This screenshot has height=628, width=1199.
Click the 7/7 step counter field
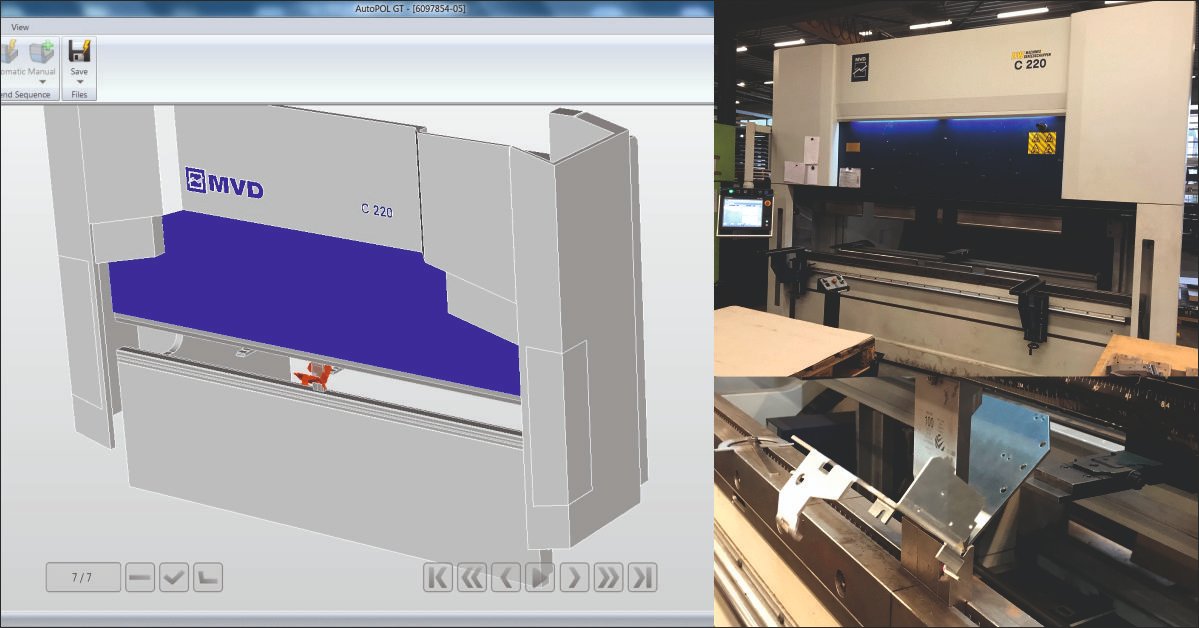83,578
